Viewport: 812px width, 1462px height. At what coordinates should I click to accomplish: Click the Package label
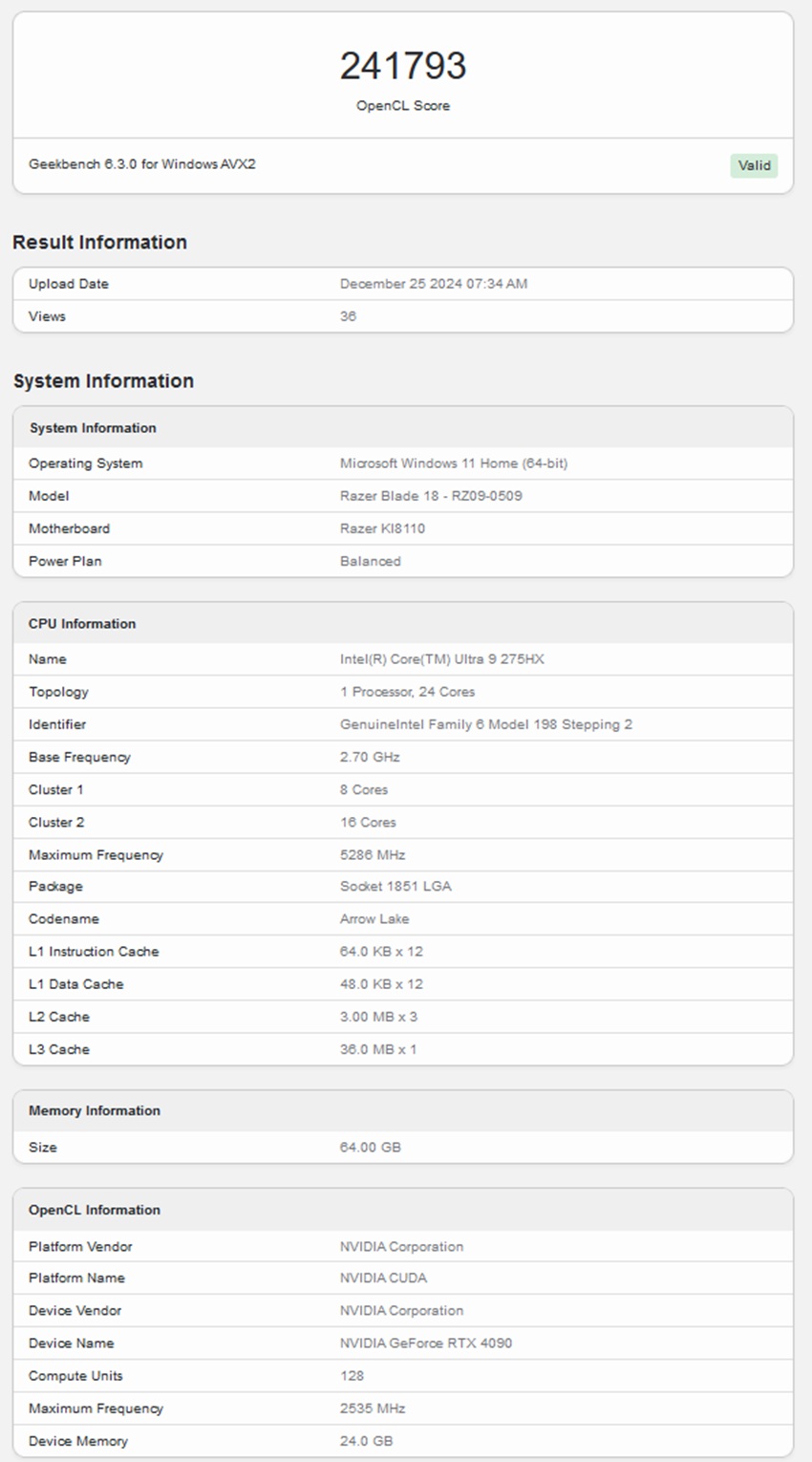pos(55,887)
